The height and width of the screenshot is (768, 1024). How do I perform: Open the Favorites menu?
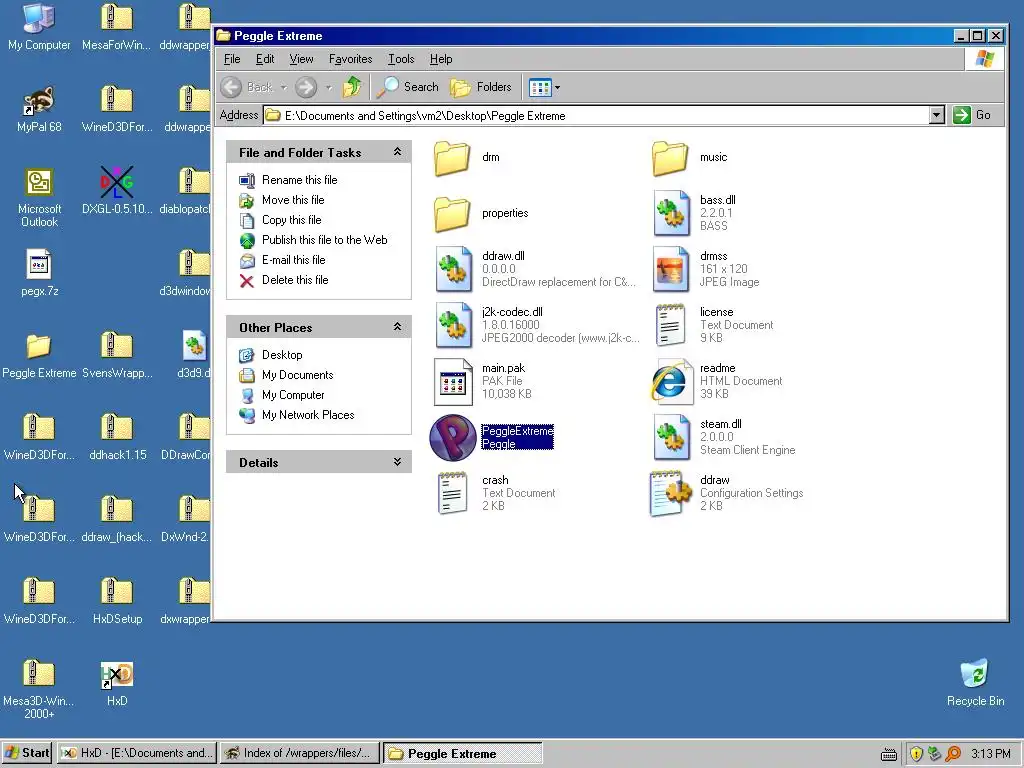(350, 59)
